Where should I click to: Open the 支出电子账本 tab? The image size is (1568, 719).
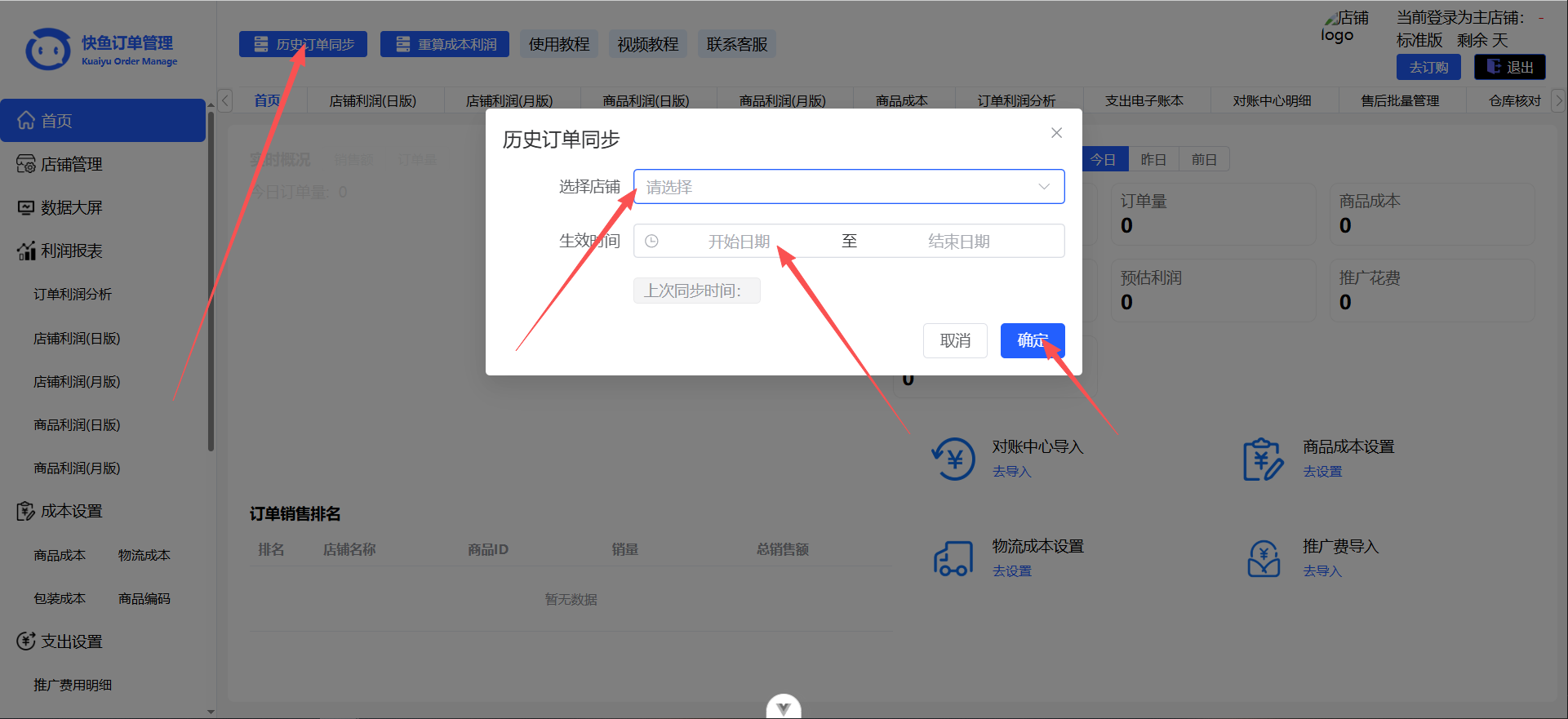(1144, 100)
